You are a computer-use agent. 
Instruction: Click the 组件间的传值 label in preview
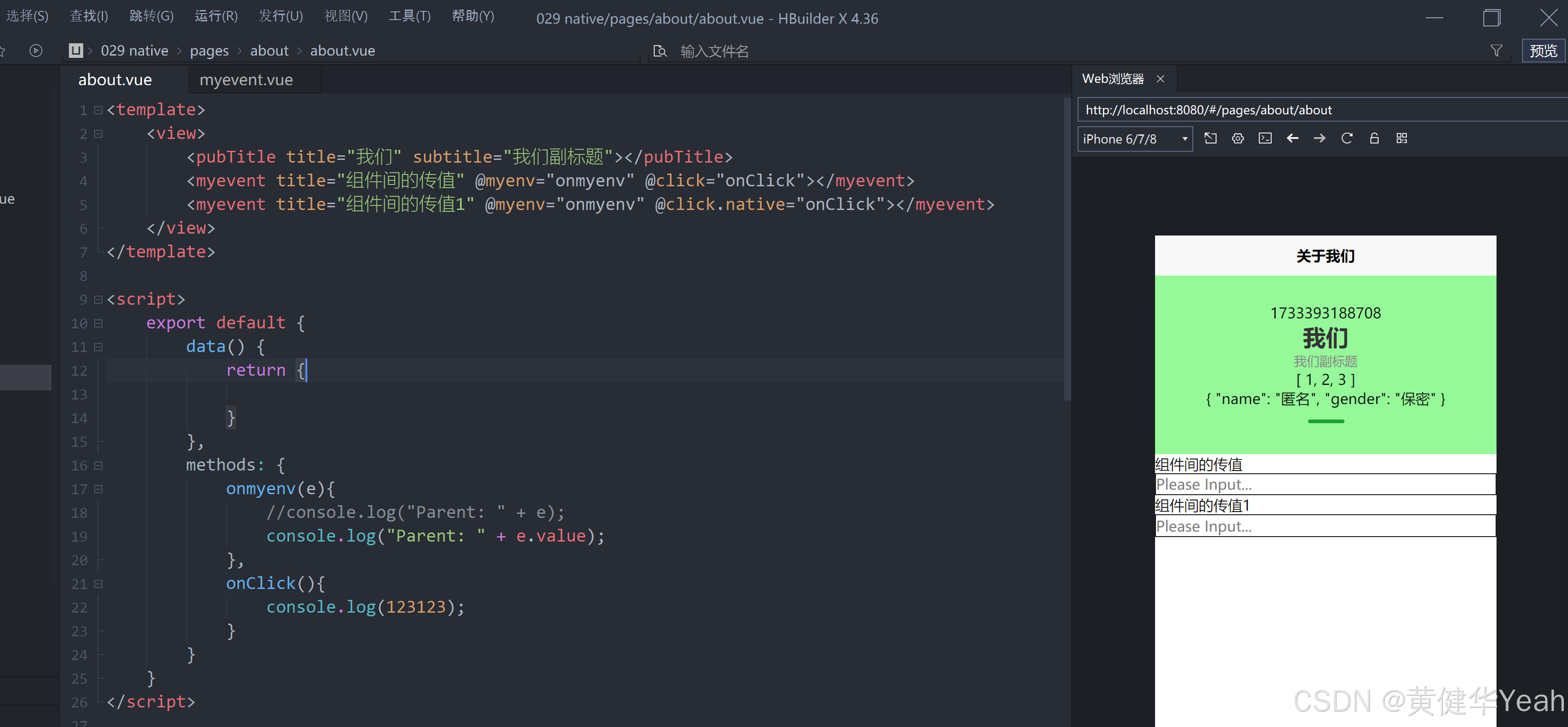tap(1198, 465)
